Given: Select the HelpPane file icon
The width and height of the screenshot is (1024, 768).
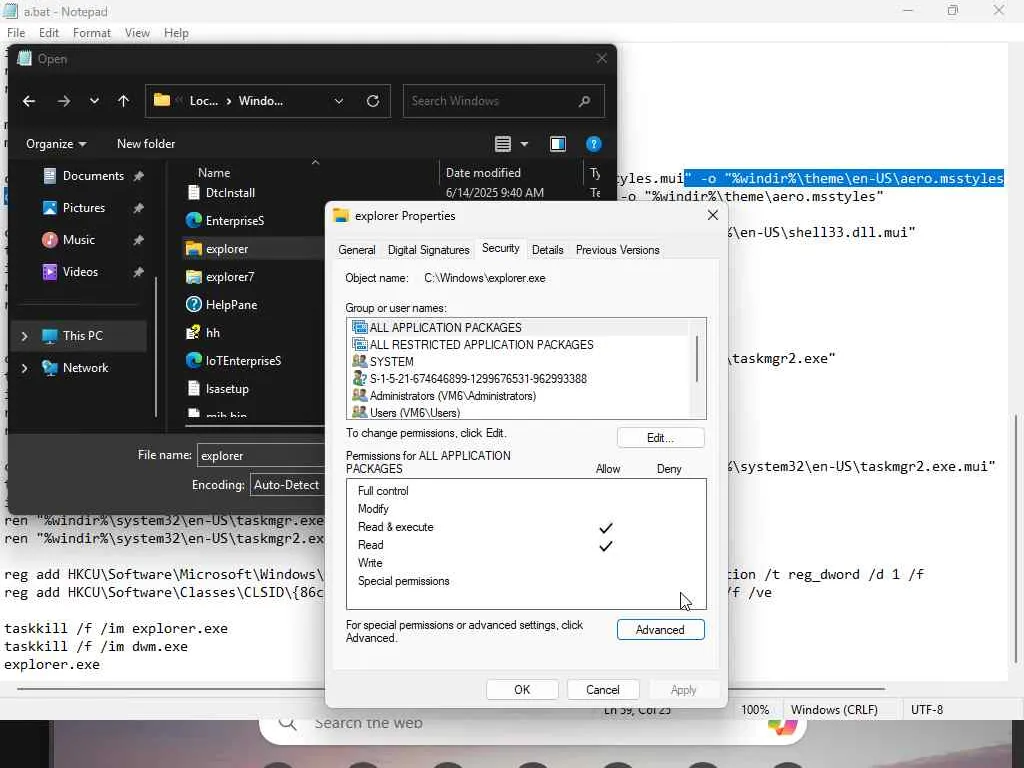Looking at the screenshot, I should (193, 305).
